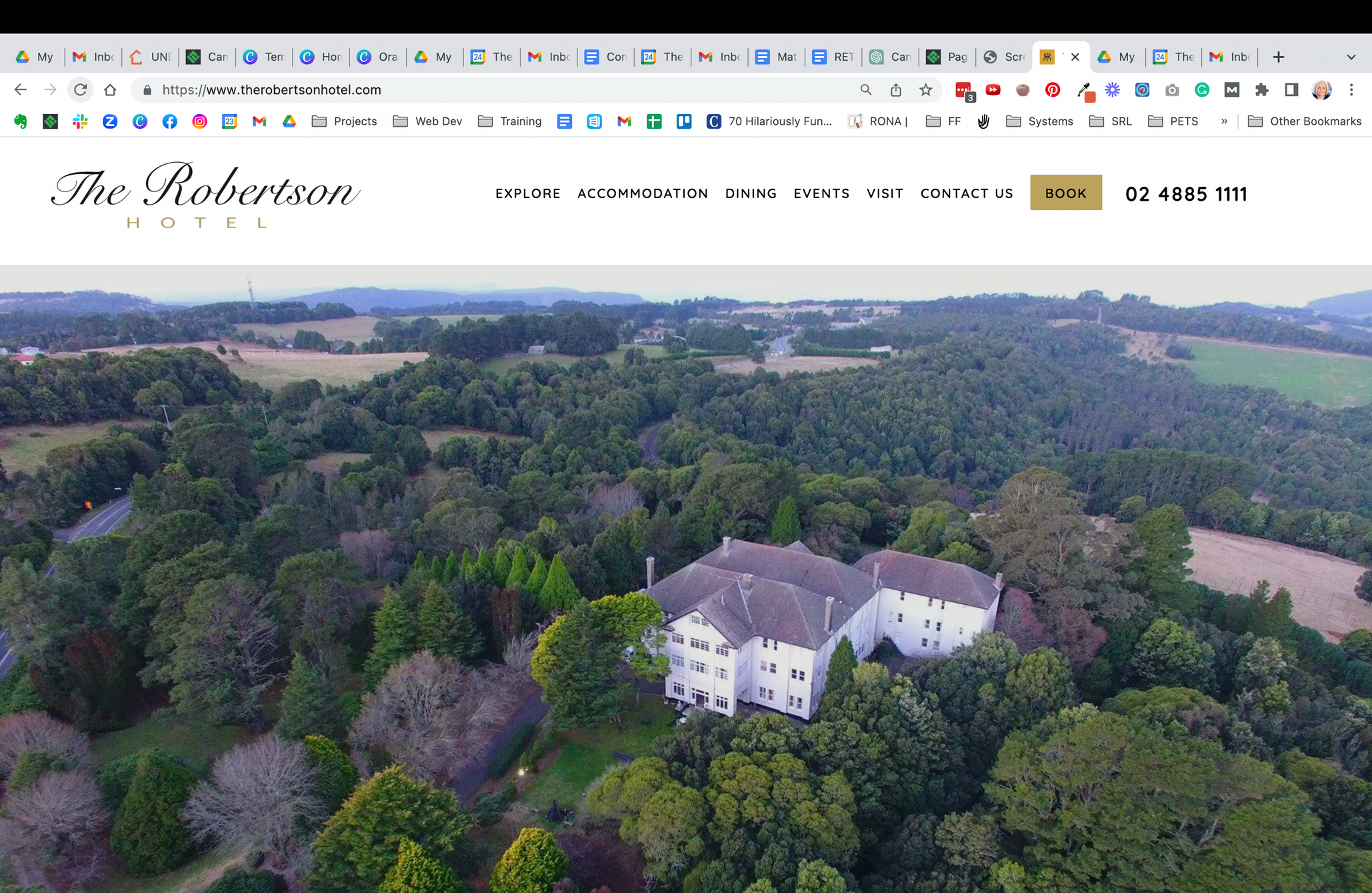Viewport: 1372px width, 893px height.
Task: Open the DINING menu item
Action: click(x=751, y=193)
